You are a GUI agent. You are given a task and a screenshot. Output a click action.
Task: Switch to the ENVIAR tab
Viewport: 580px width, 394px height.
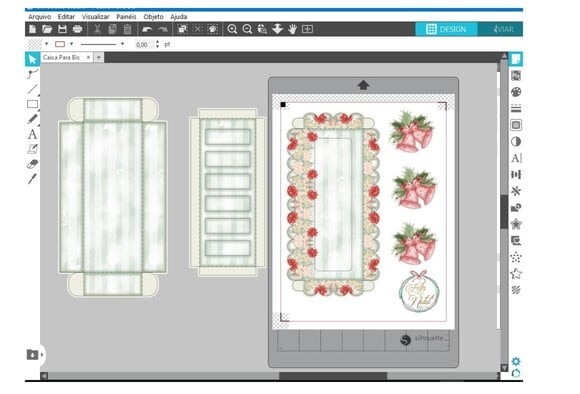500,29
